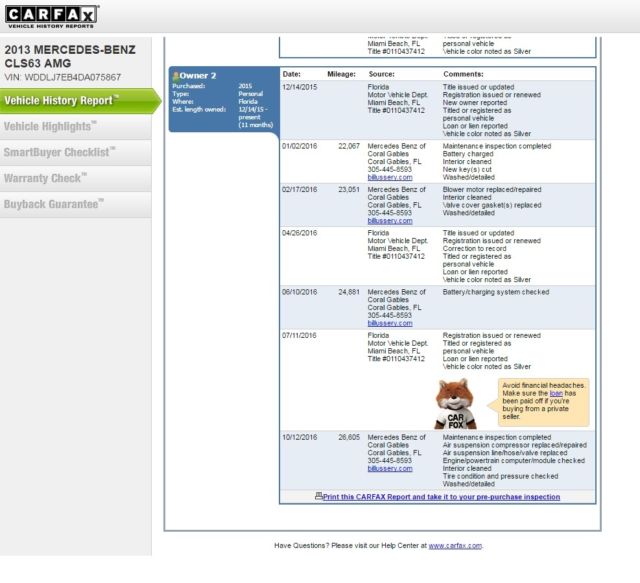Click the Owner 2 person icon

(175, 75)
